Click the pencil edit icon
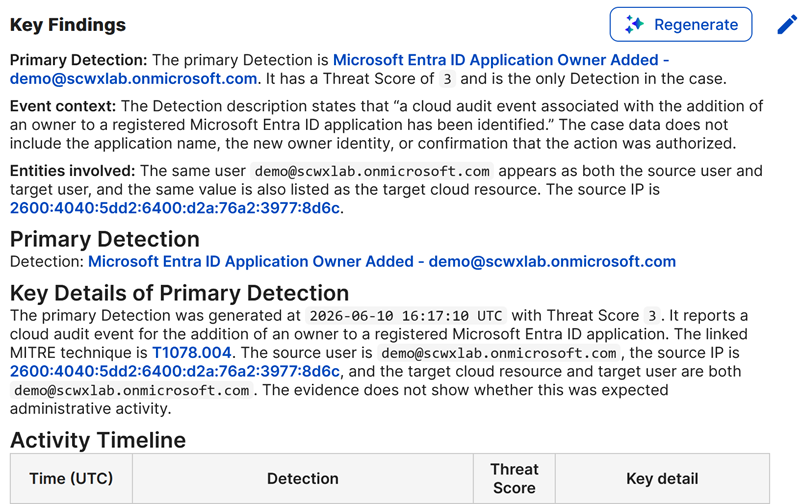Viewport: 801px width, 504px height. tap(787, 25)
